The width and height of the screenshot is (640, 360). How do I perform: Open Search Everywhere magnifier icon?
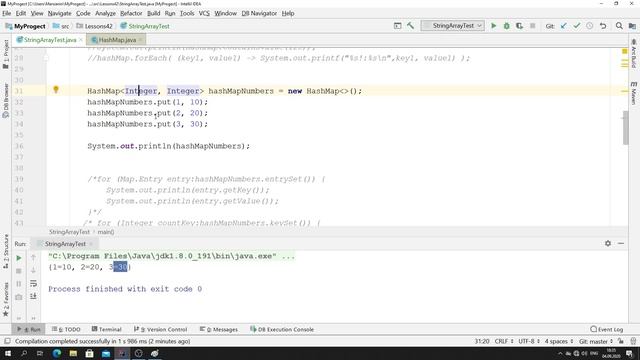pos(619,26)
